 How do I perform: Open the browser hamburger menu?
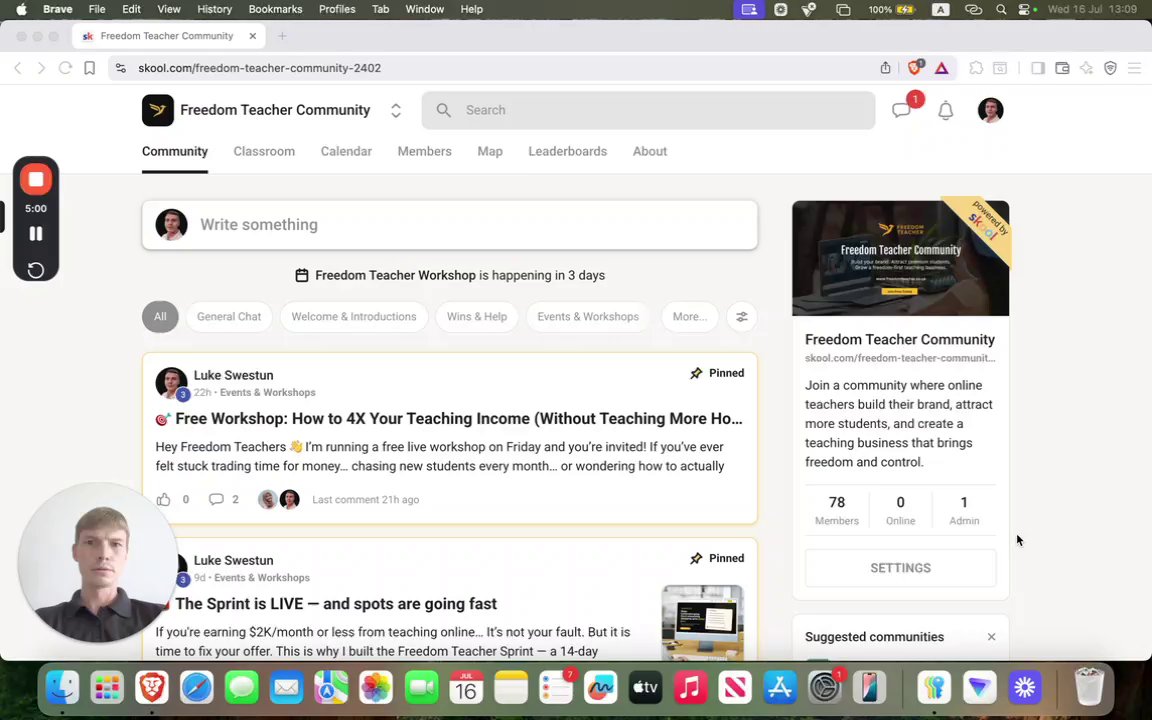(1134, 68)
